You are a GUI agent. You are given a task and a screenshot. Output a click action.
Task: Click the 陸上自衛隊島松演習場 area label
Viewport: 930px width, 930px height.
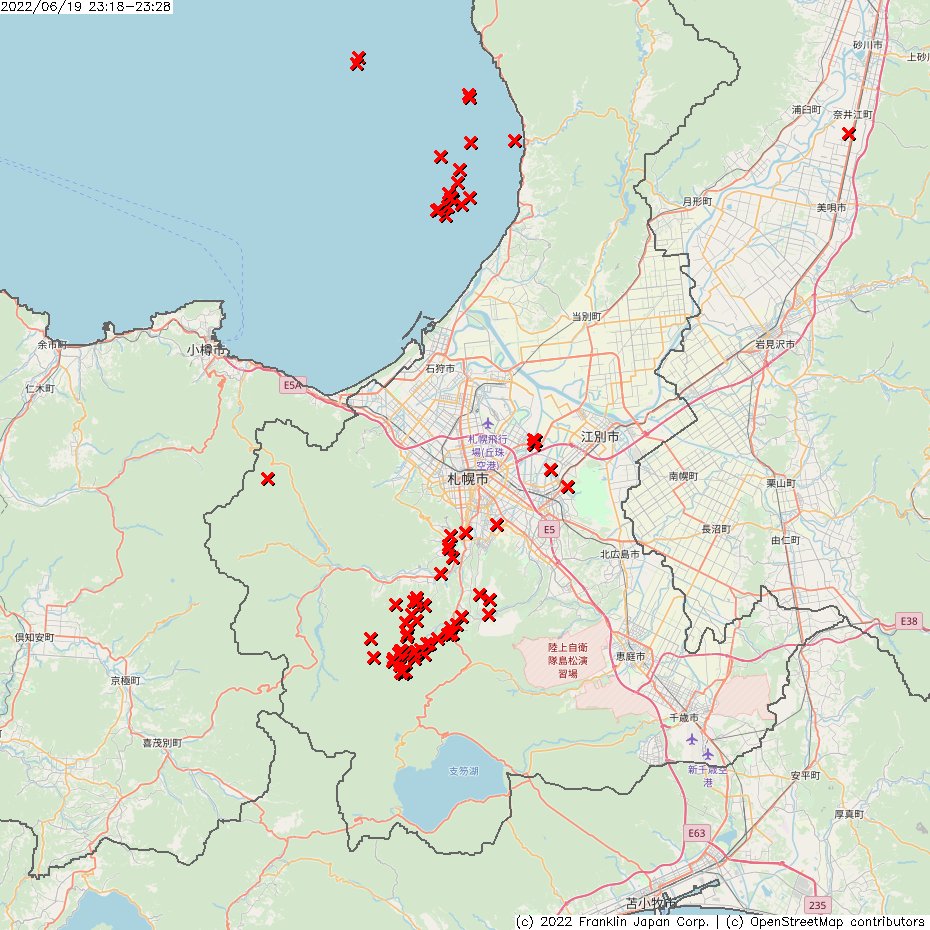tap(568, 660)
